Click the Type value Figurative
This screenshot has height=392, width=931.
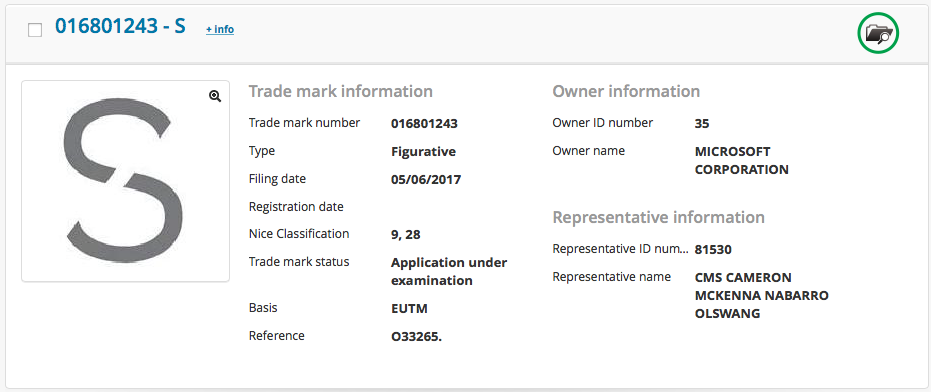tap(423, 151)
